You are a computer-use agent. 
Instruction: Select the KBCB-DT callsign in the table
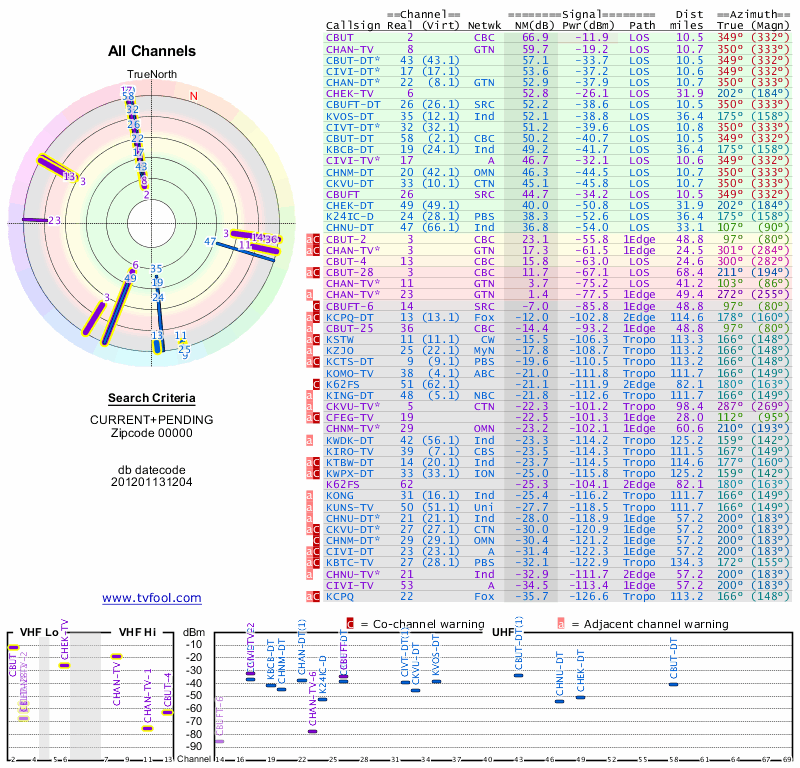350,150
